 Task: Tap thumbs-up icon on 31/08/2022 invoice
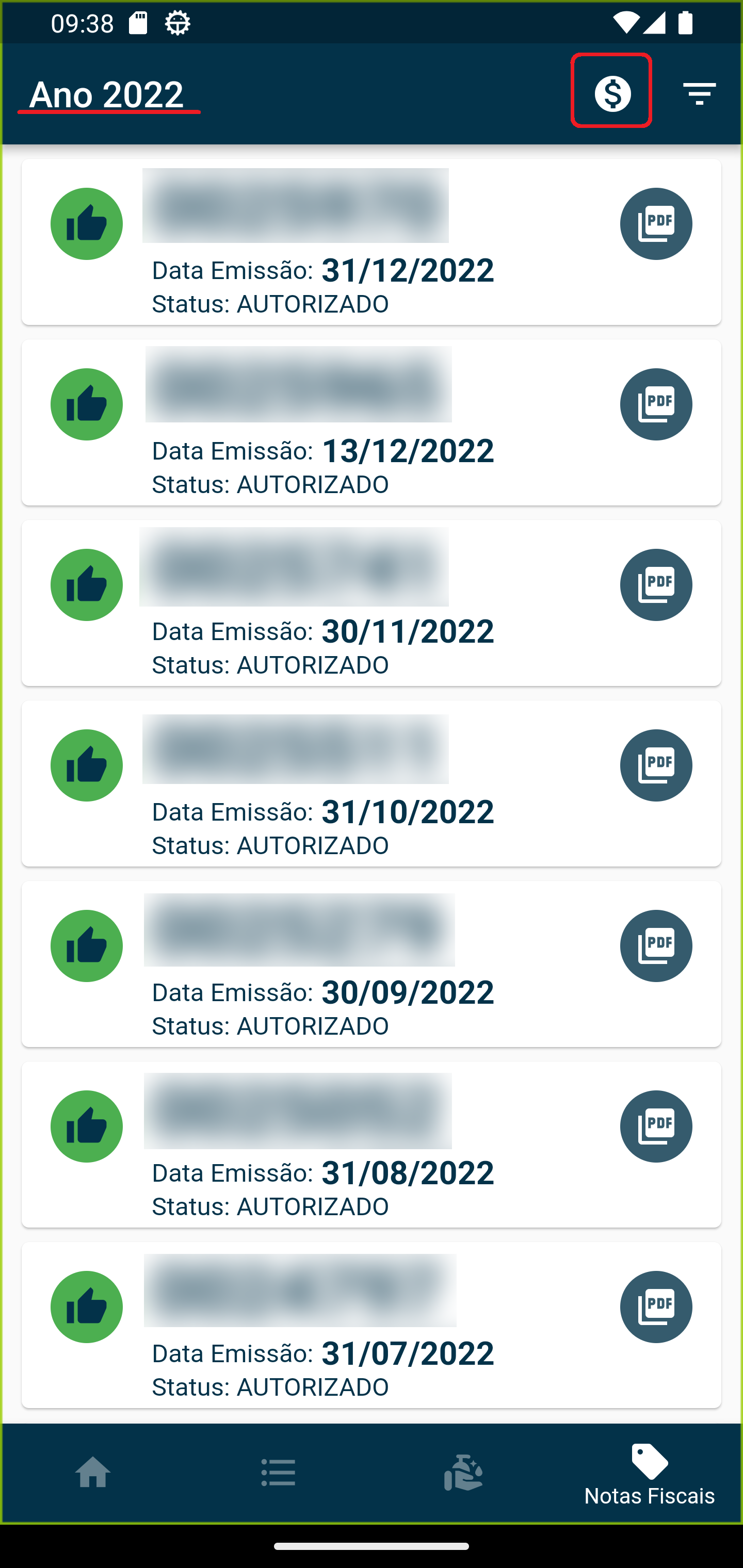point(87,1126)
